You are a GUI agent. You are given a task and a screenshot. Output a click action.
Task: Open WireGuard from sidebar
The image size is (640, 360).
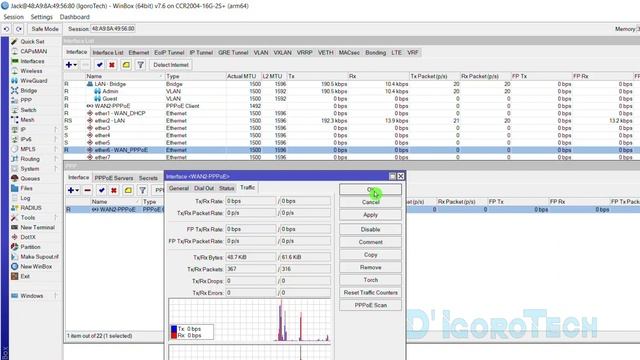pos(34,81)
